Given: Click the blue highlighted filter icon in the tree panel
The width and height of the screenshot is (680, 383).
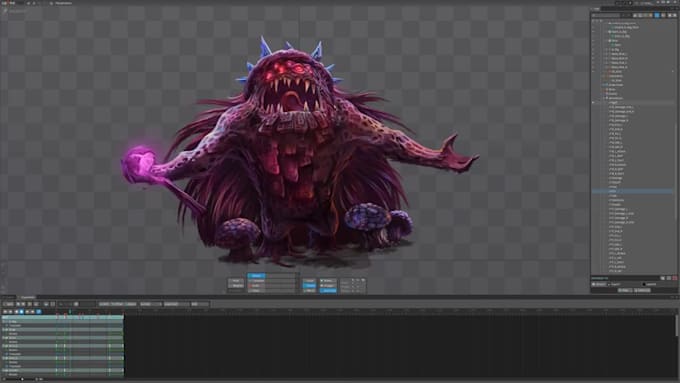Looking at the screenshot, I should coord(657,15).
